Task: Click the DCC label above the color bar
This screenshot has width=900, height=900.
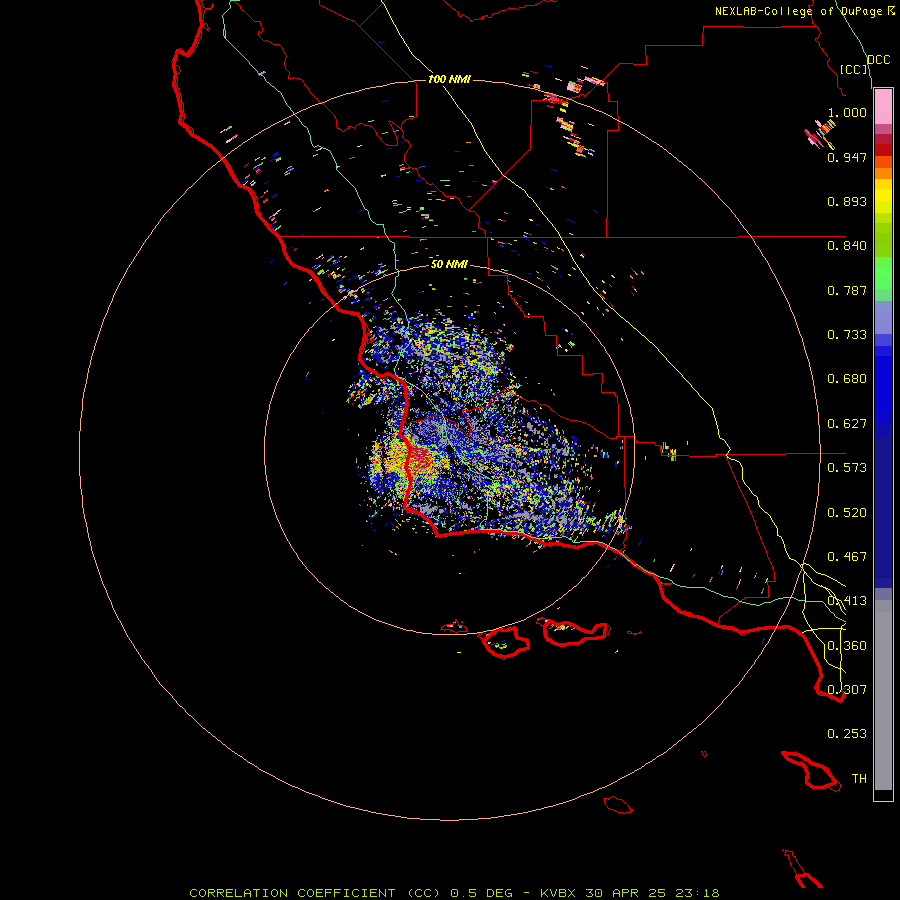Action: pos(879,60)
